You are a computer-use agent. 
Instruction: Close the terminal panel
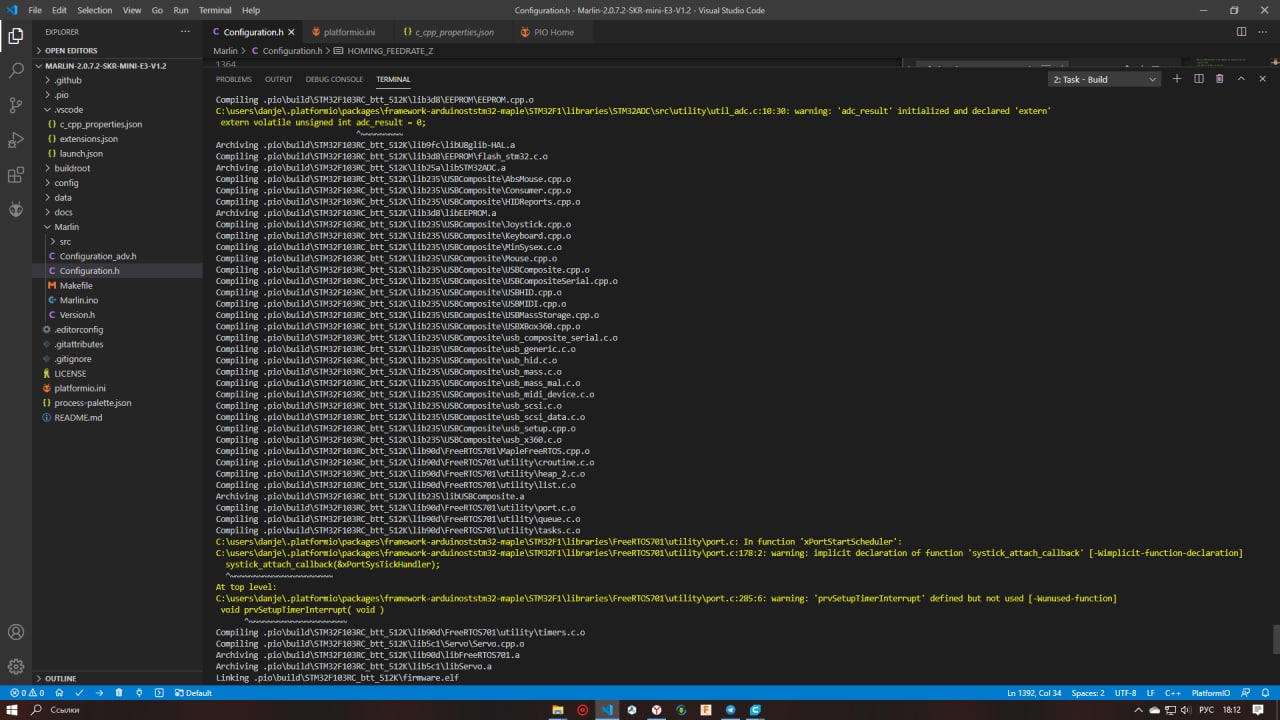click(x=1263, y=79)
